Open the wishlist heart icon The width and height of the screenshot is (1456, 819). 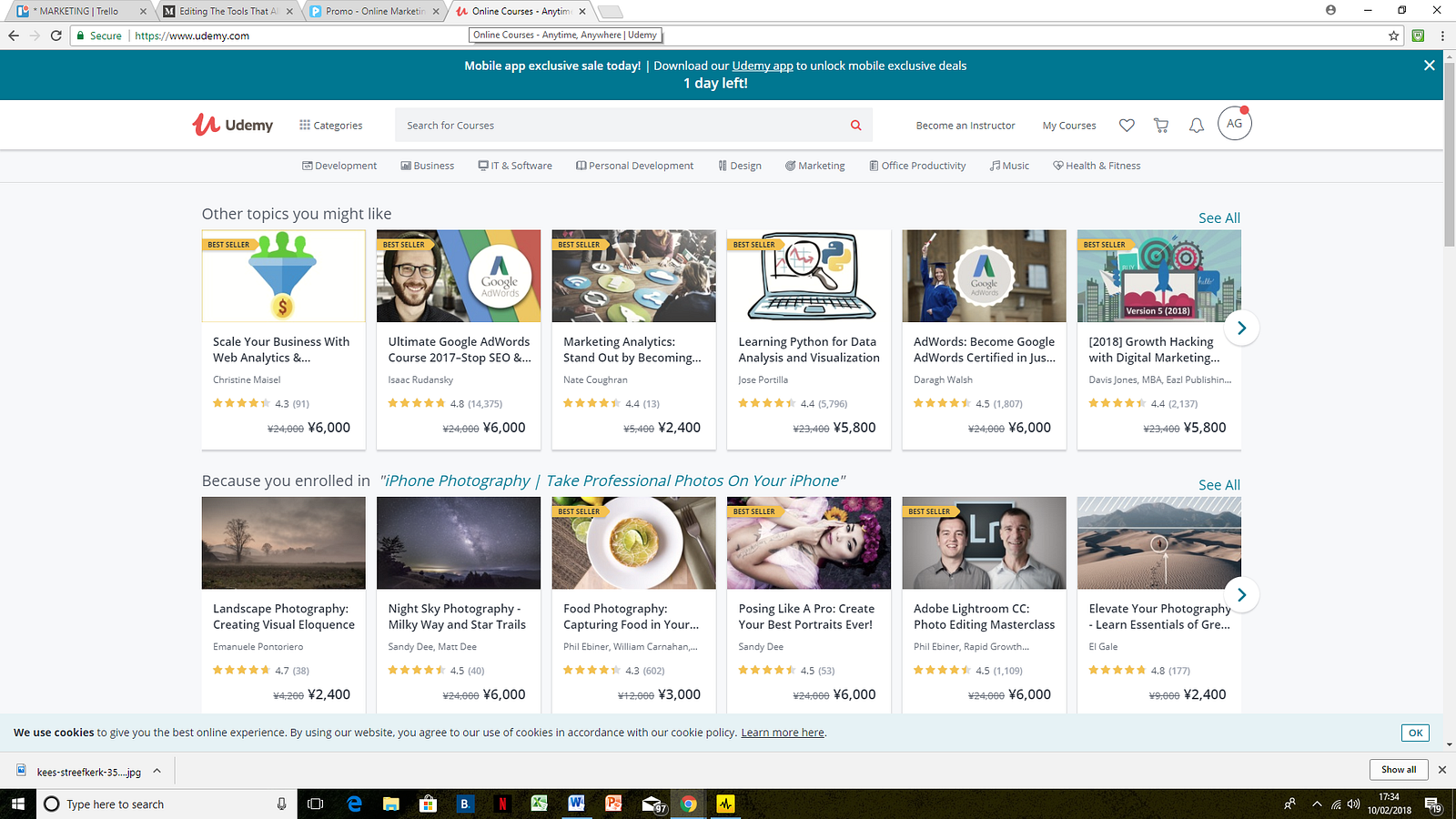(x=1127, y=126)
